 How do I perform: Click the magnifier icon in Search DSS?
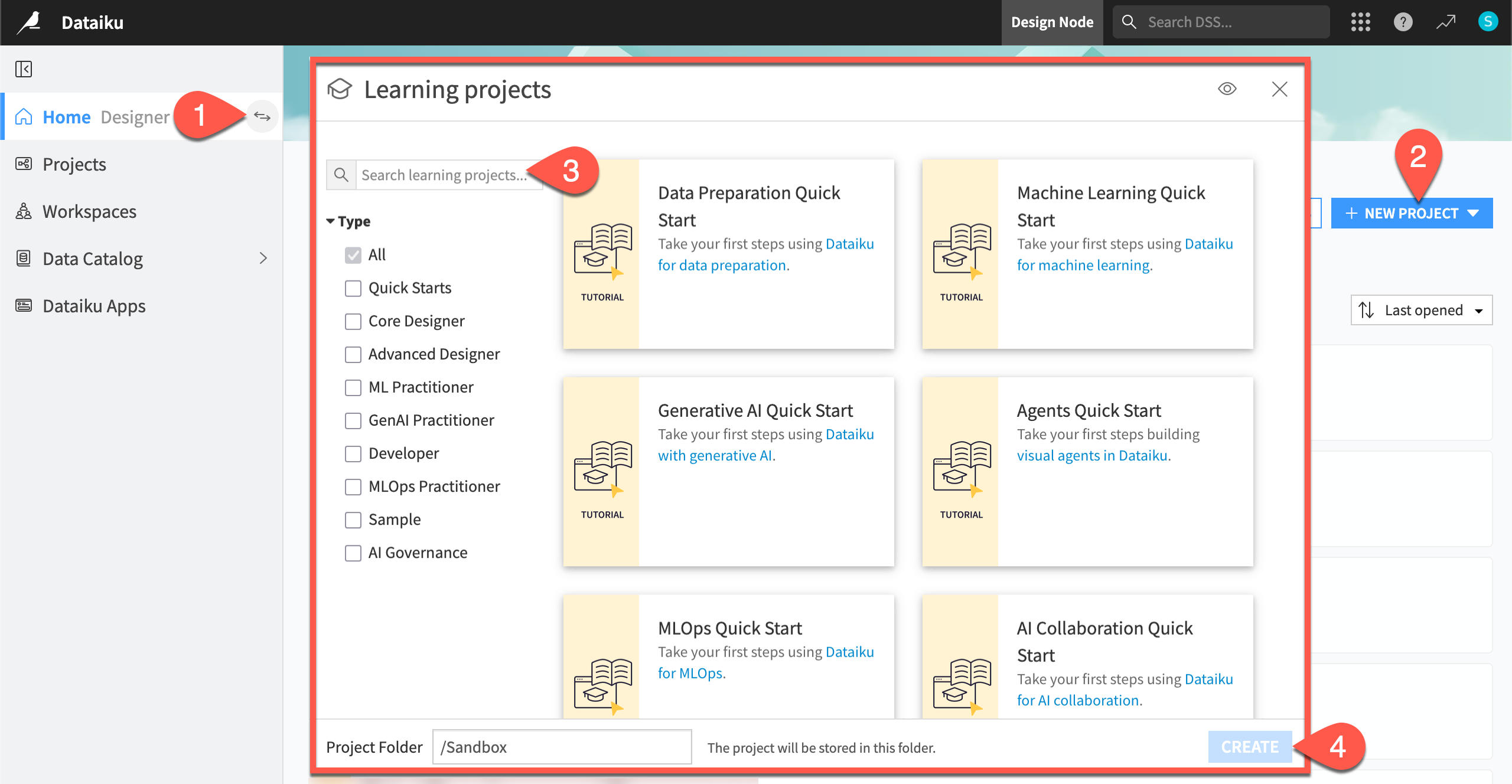[x=1129, y=22]
